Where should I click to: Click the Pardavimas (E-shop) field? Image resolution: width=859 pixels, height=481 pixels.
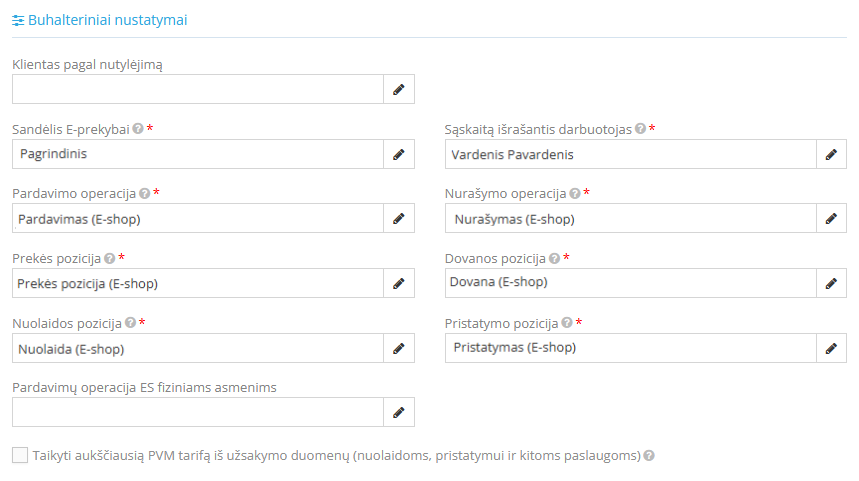click(198, 218)
